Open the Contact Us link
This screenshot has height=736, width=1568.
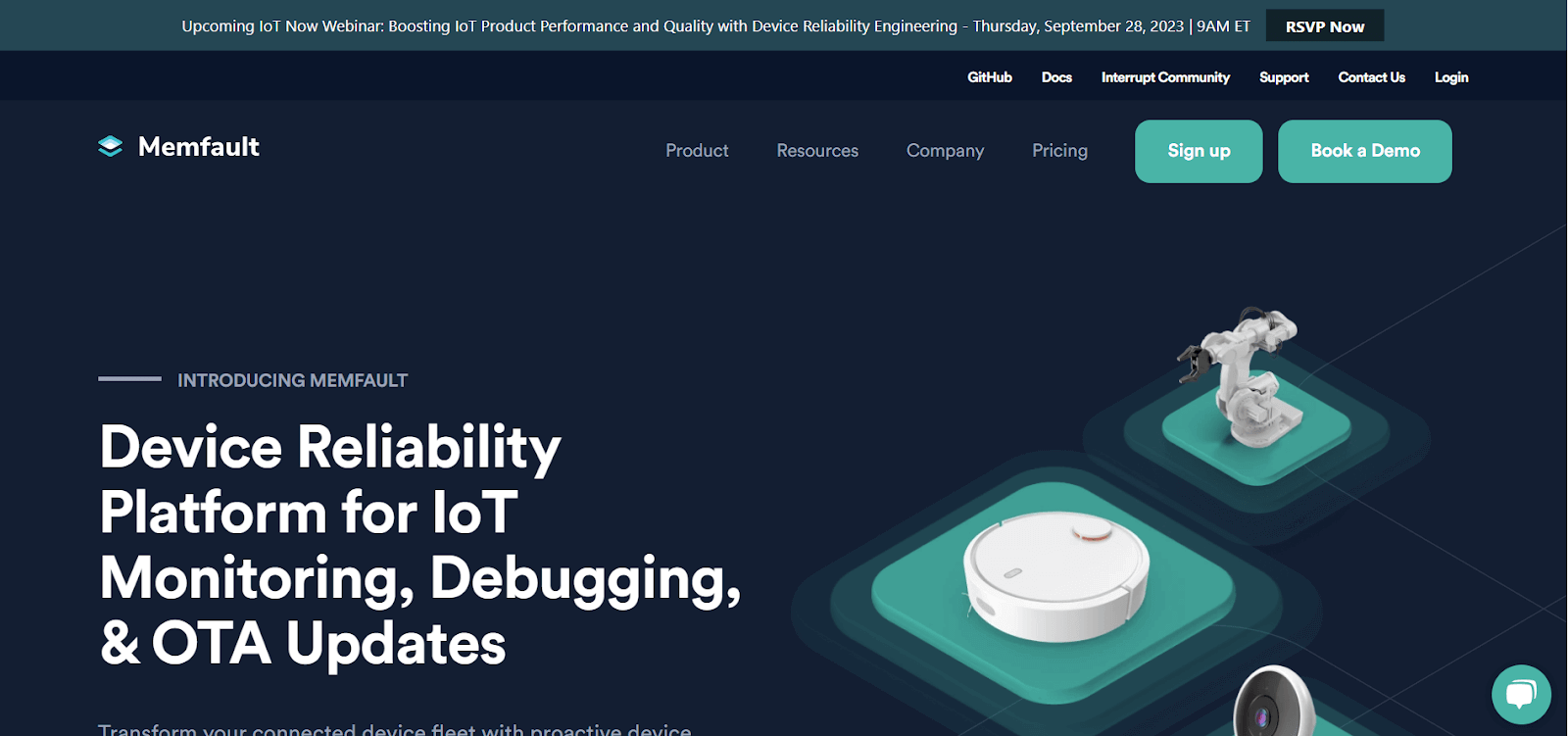coord(1371,77)
